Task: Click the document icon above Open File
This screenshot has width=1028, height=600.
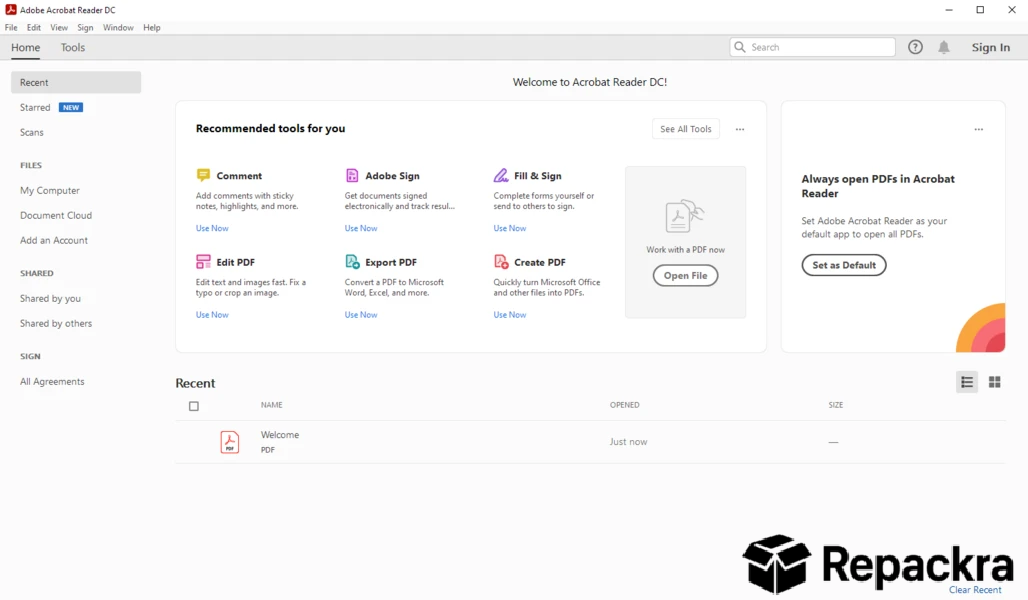Action: tap(685, 216)
